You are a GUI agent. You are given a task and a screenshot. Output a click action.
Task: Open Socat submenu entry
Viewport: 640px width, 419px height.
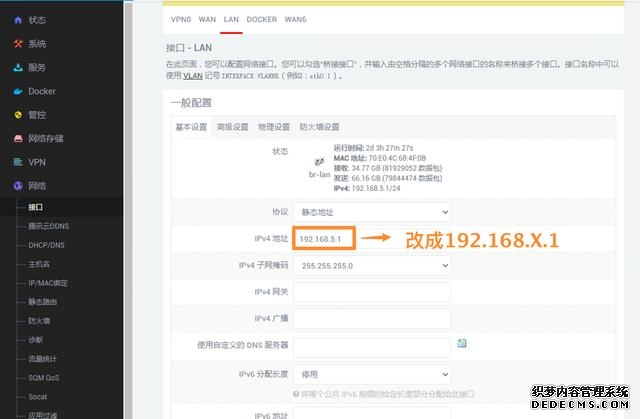pyautogui.click(x=38, y=397)
